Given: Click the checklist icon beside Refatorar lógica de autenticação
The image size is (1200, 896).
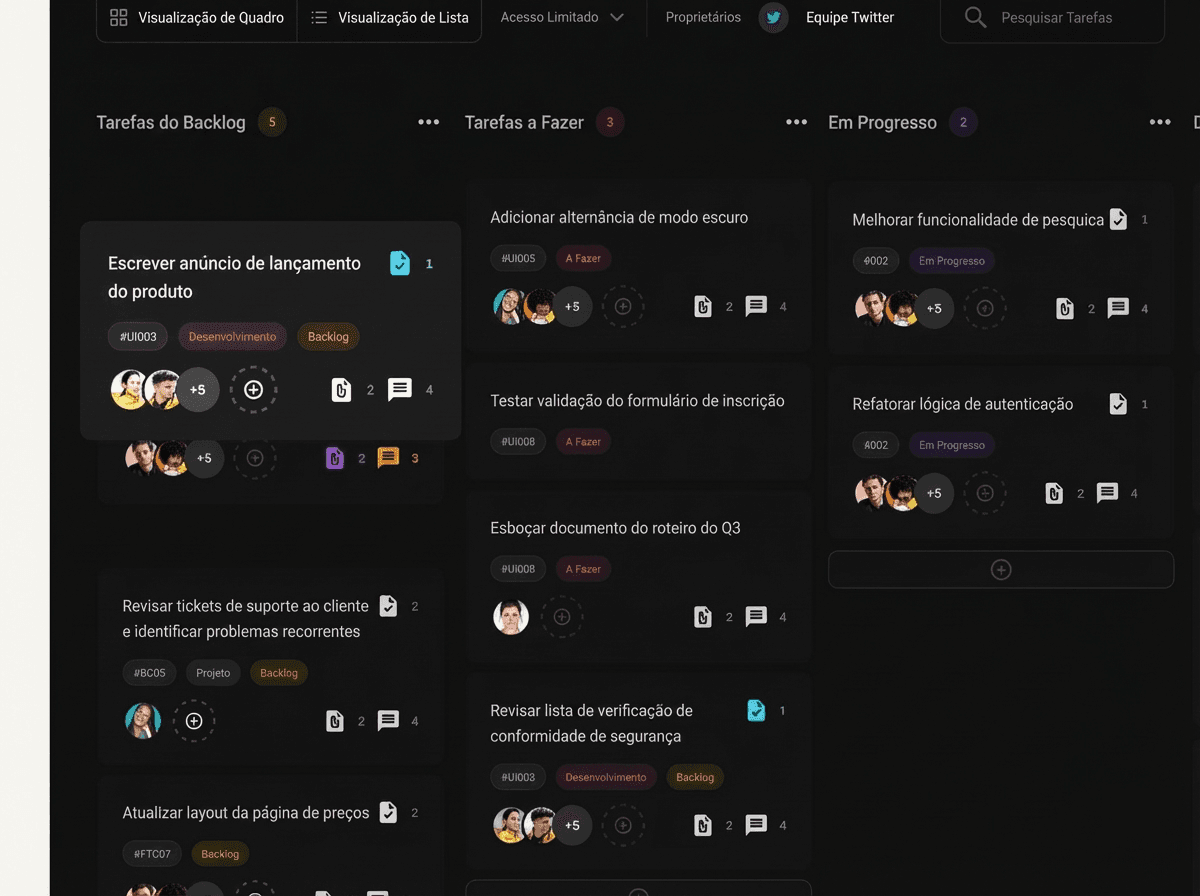Looking at the screenshot, I should pyautogui.click(x=1117, y=404).
